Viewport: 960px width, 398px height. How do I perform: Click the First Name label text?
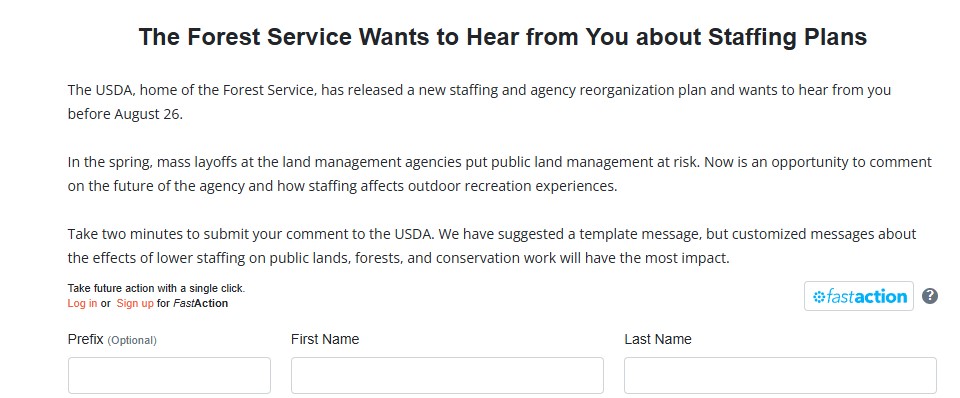tap(324, 339)
